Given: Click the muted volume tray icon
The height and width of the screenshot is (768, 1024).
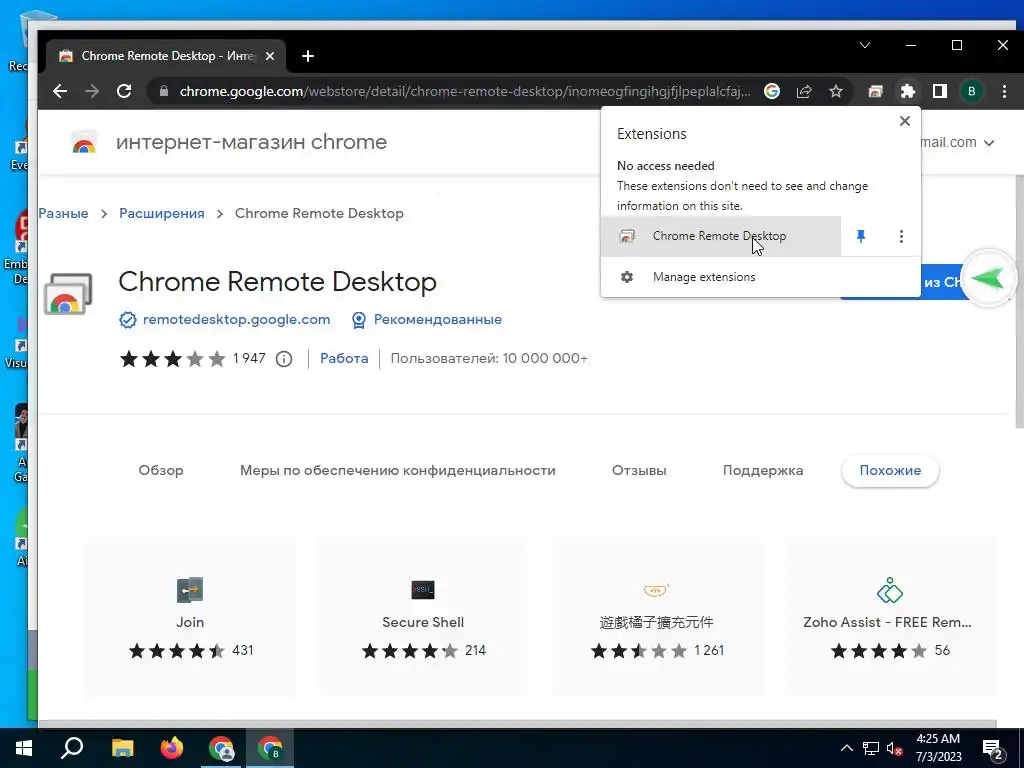Looking at the screenshot, I should 895,748.
